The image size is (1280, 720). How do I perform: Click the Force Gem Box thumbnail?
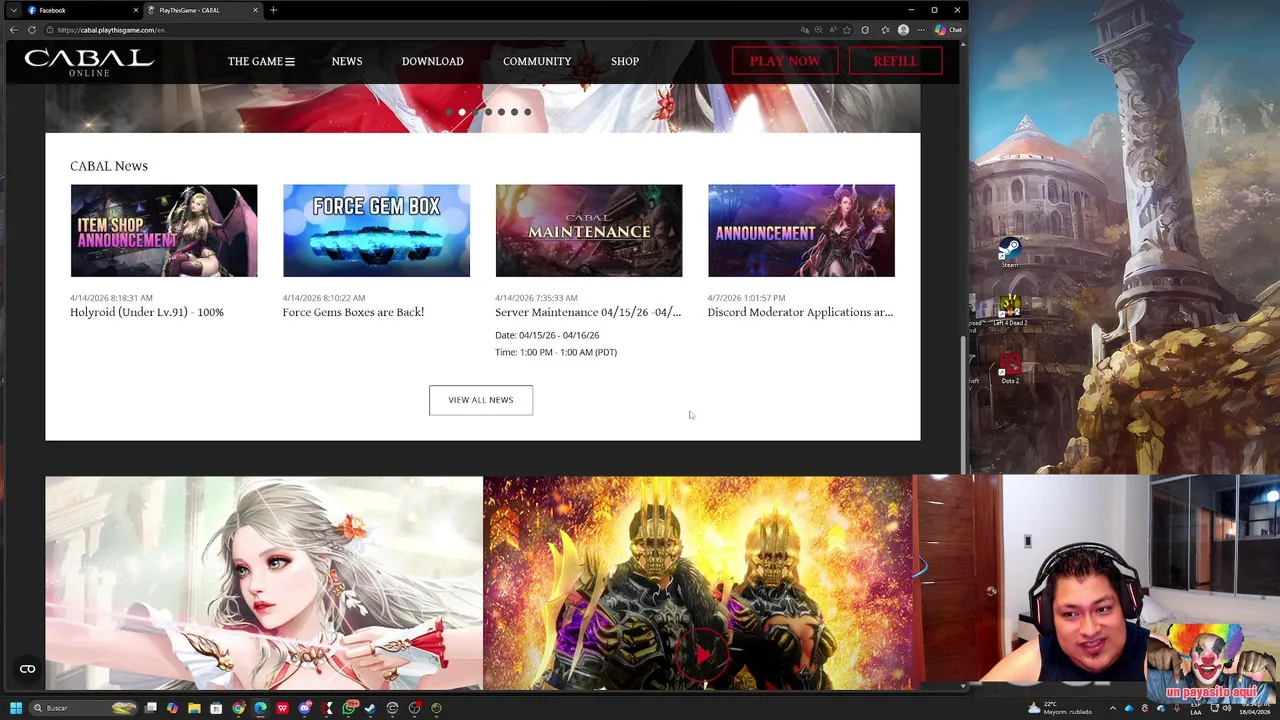376,231
